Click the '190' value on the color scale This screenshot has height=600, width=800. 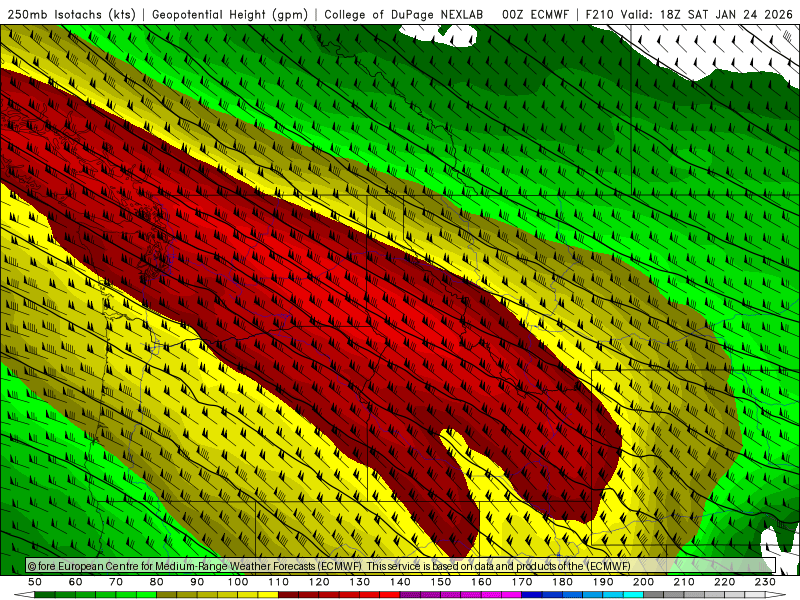coord(603,582)
